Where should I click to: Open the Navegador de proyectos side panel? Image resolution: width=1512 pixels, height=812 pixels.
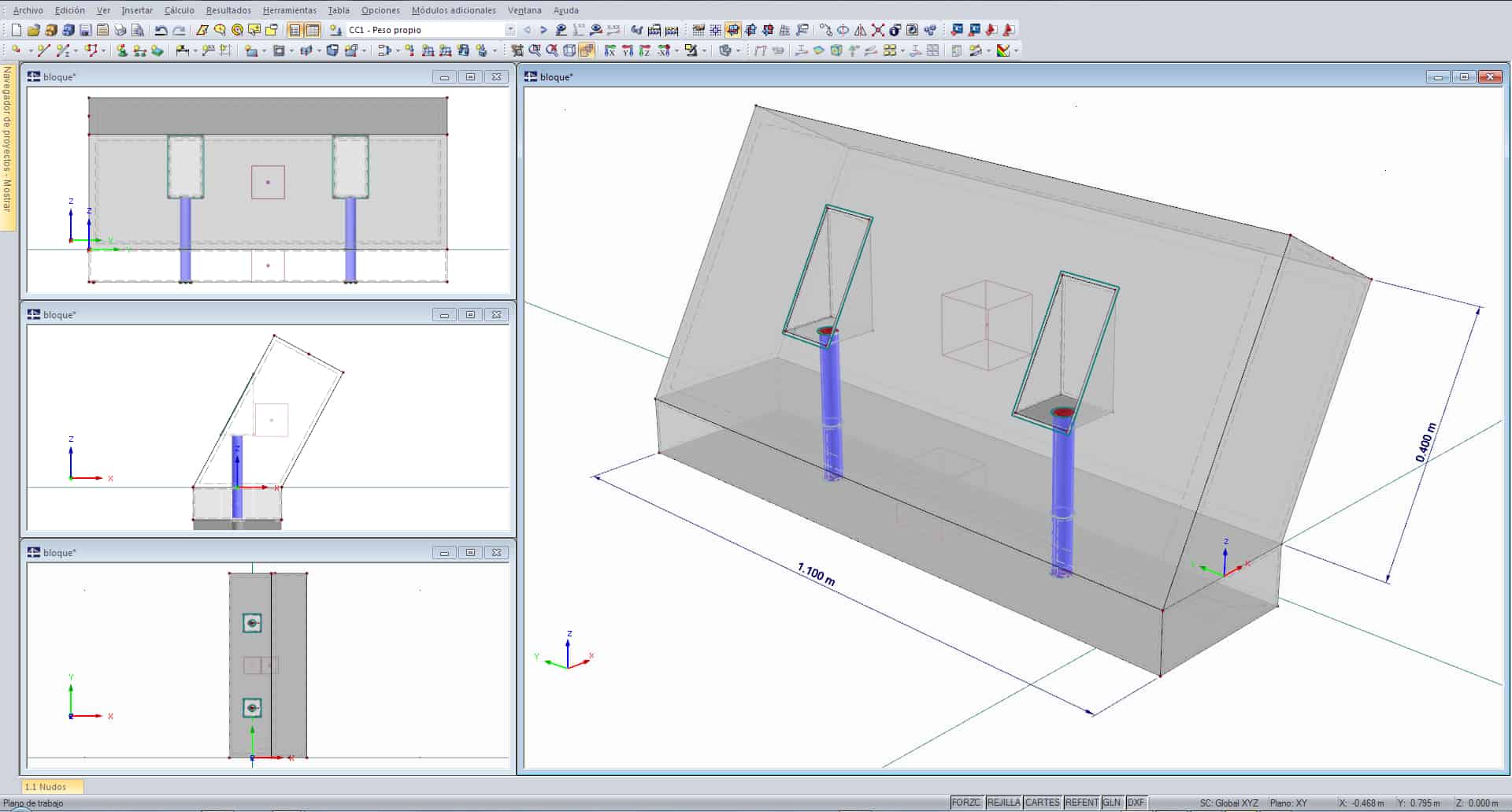tap(7, 140)
